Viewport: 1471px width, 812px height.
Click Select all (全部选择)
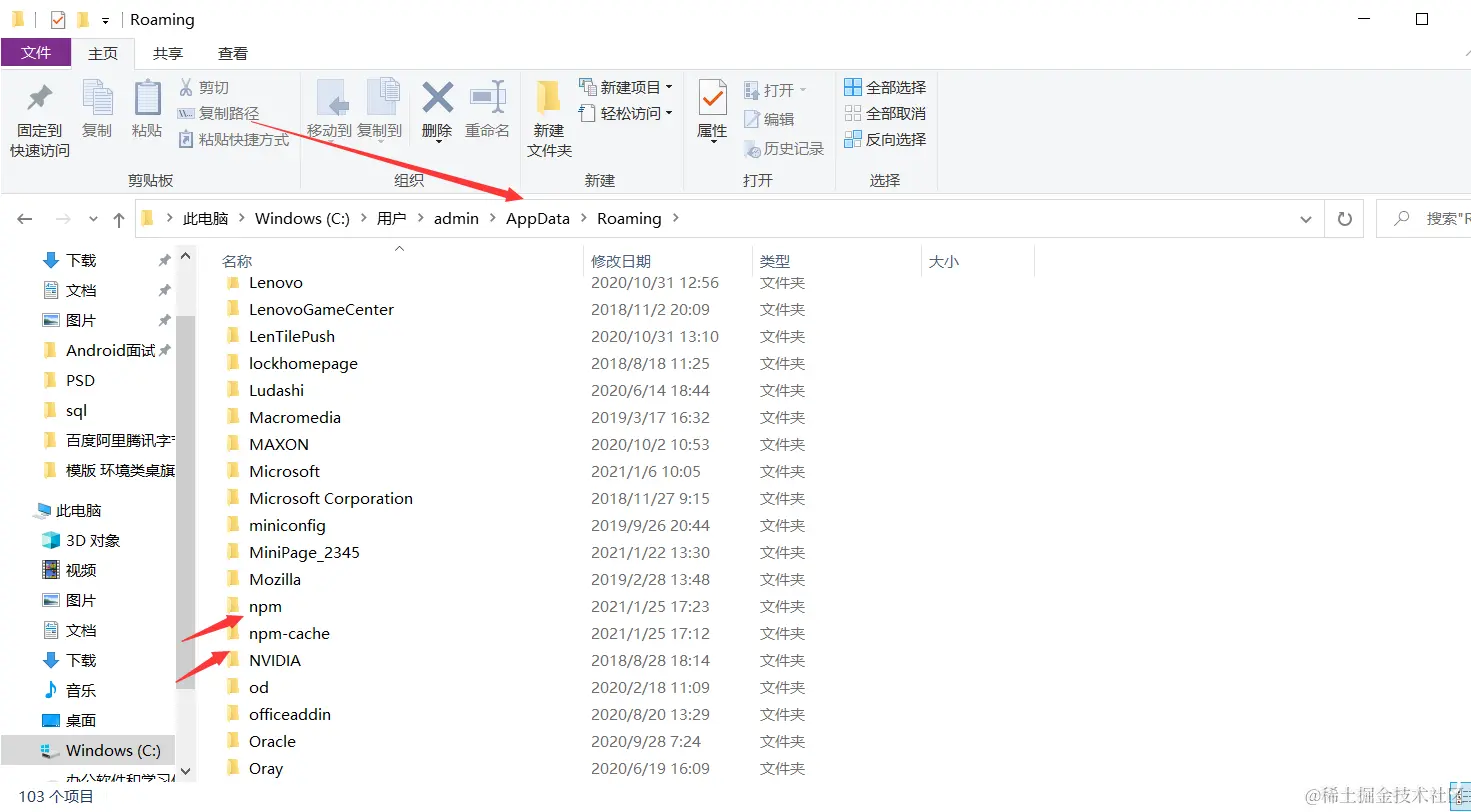(885, 87)
